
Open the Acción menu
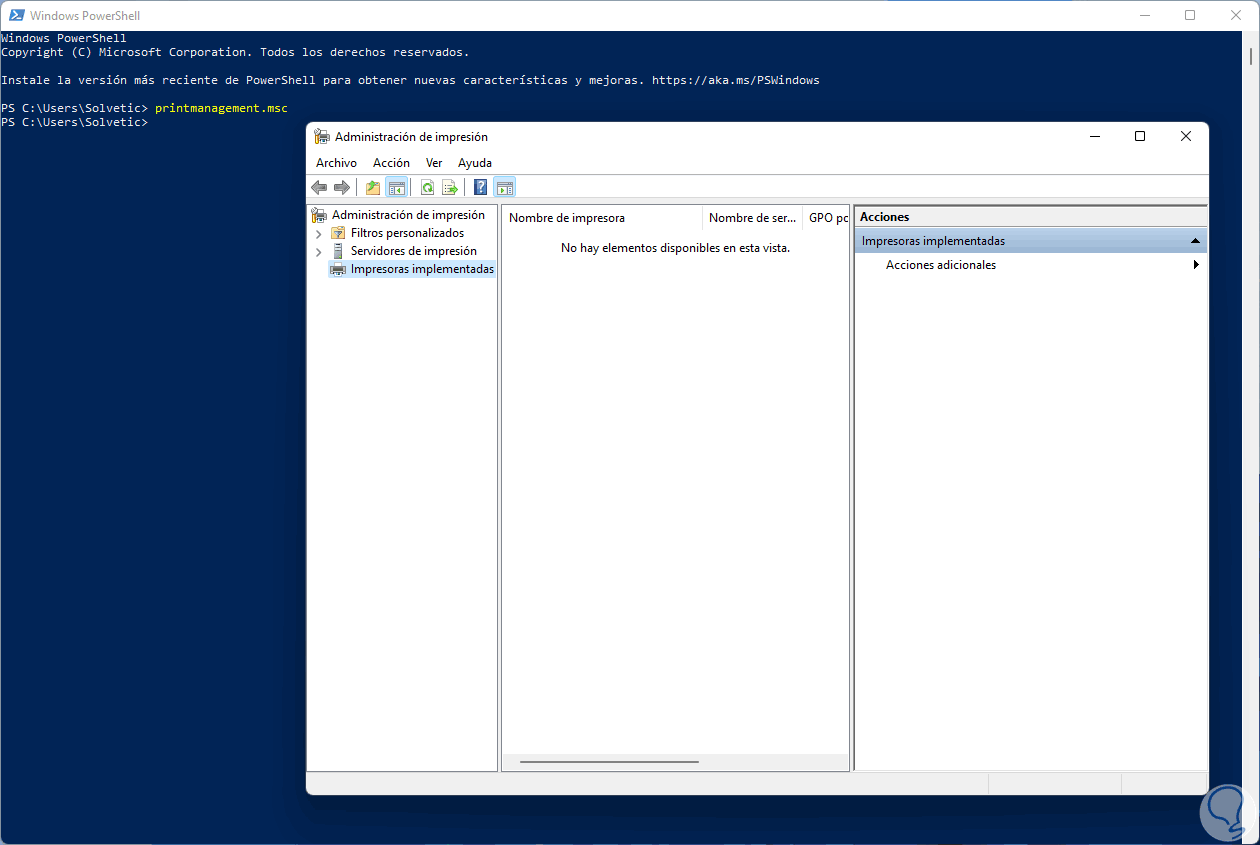[x=391, y=163]
